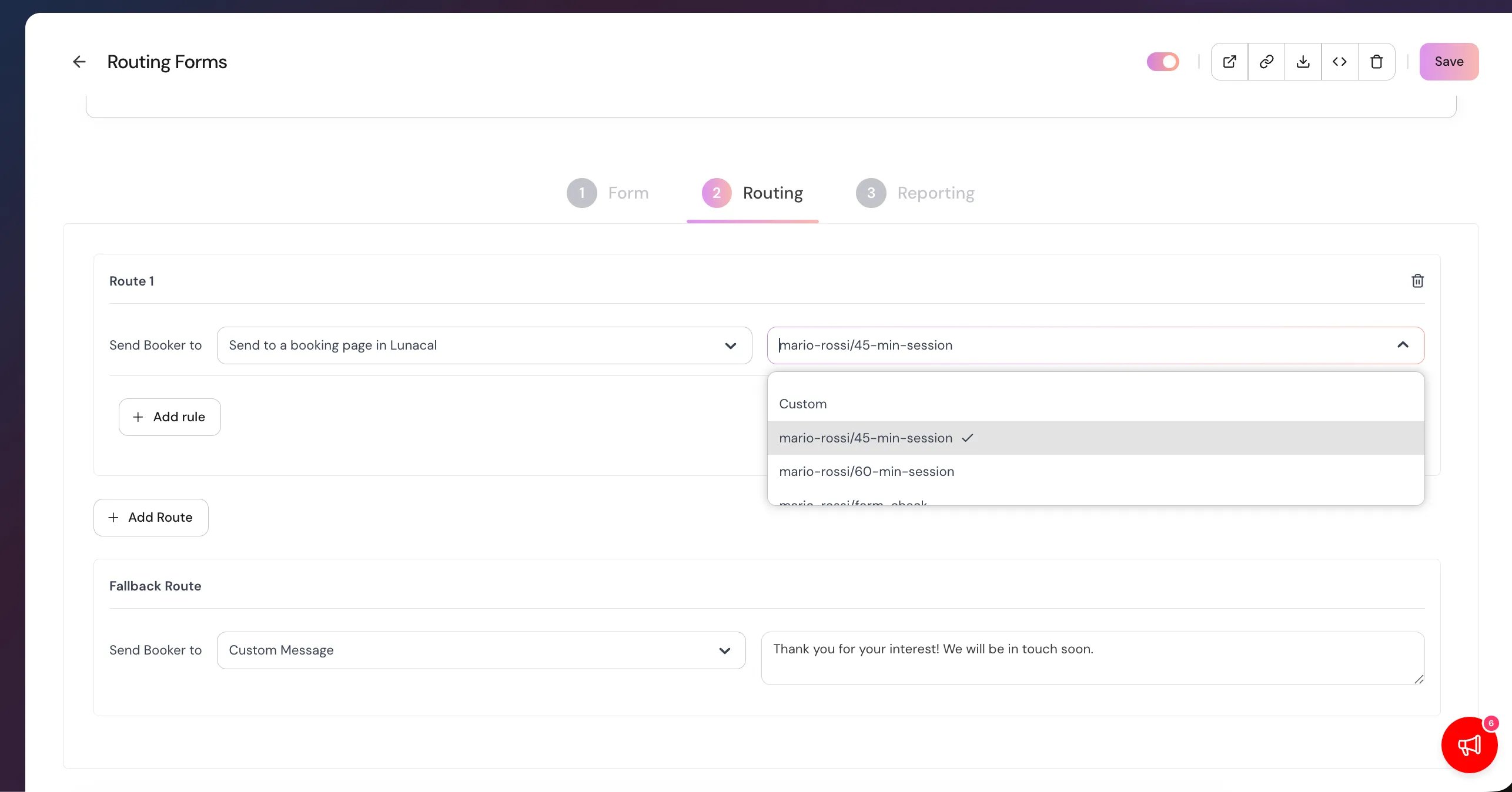This screenshot has height=792, width=1512.
Task: Select the Custom option in dropdown list
Action: click(1096, 404)
